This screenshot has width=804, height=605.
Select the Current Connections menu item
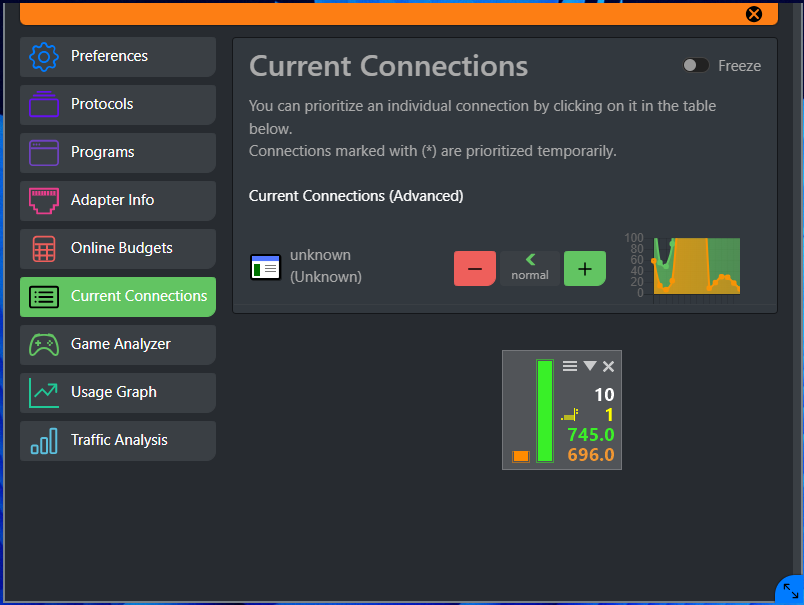click(x=139, y=297)
